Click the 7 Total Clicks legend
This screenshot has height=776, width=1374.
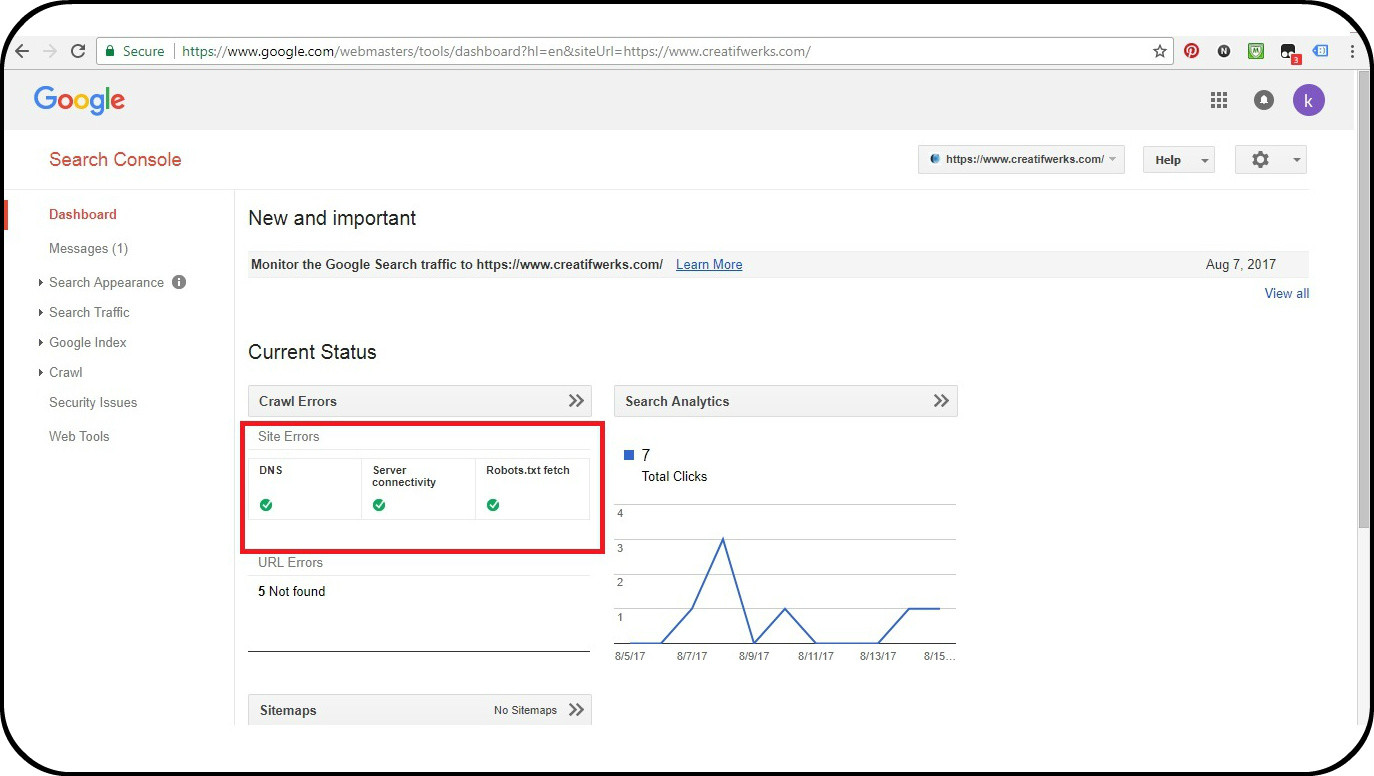[665, 465]
